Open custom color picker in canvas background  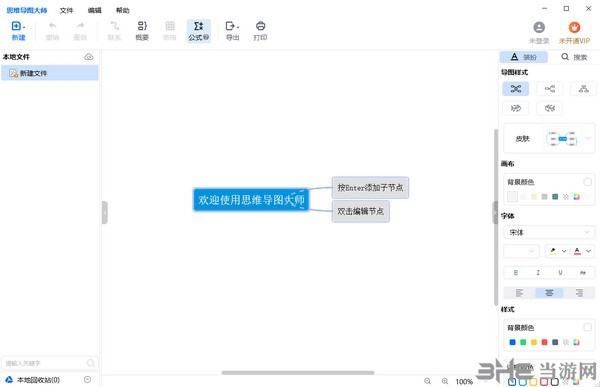pyautogui.click(x=576, y=196)
